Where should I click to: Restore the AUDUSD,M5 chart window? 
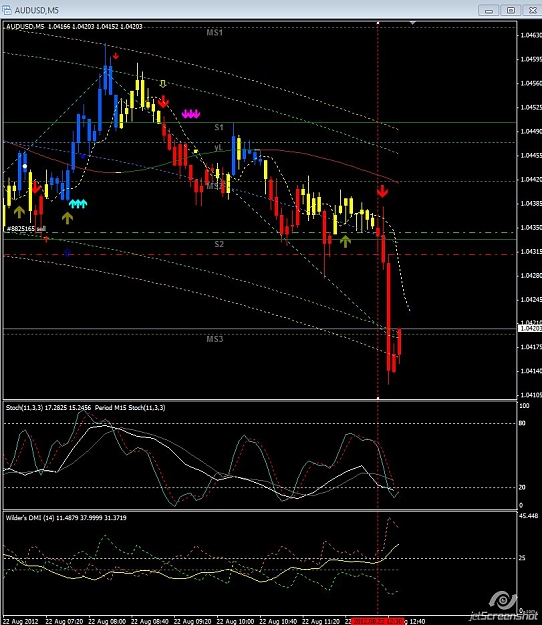coord(511,10)
